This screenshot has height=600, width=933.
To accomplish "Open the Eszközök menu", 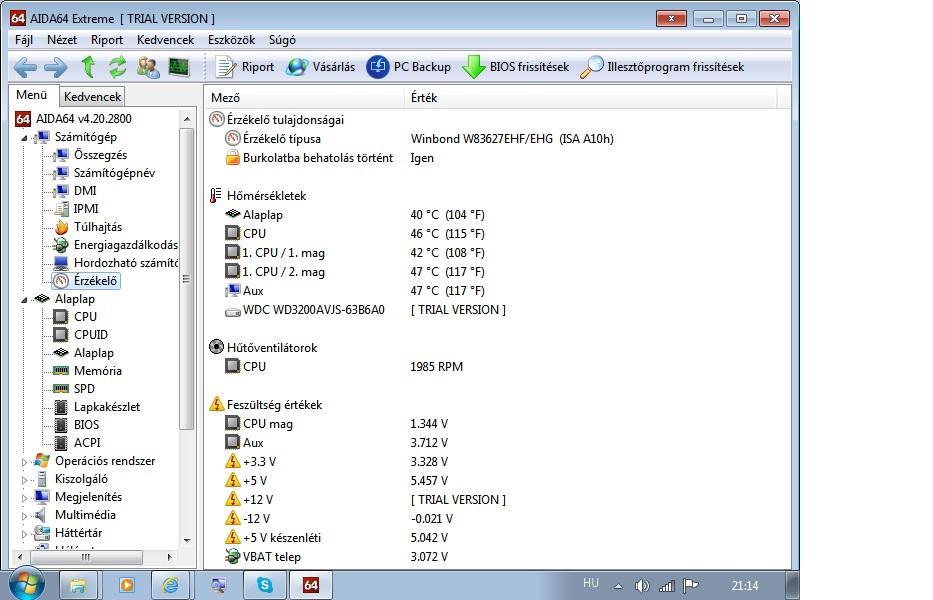I will click(231, 40).
